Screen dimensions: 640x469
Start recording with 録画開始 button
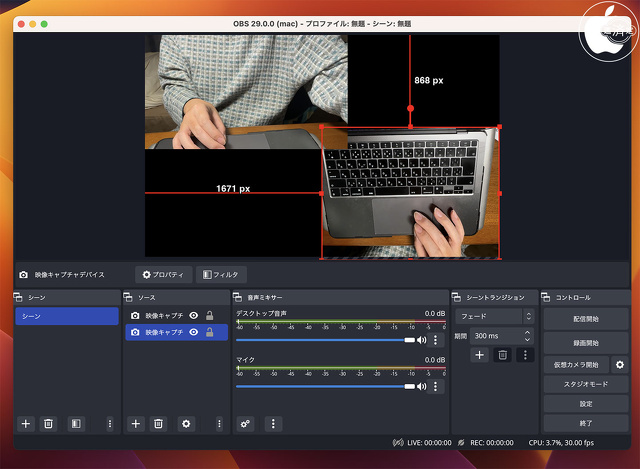tap(586, 343)
